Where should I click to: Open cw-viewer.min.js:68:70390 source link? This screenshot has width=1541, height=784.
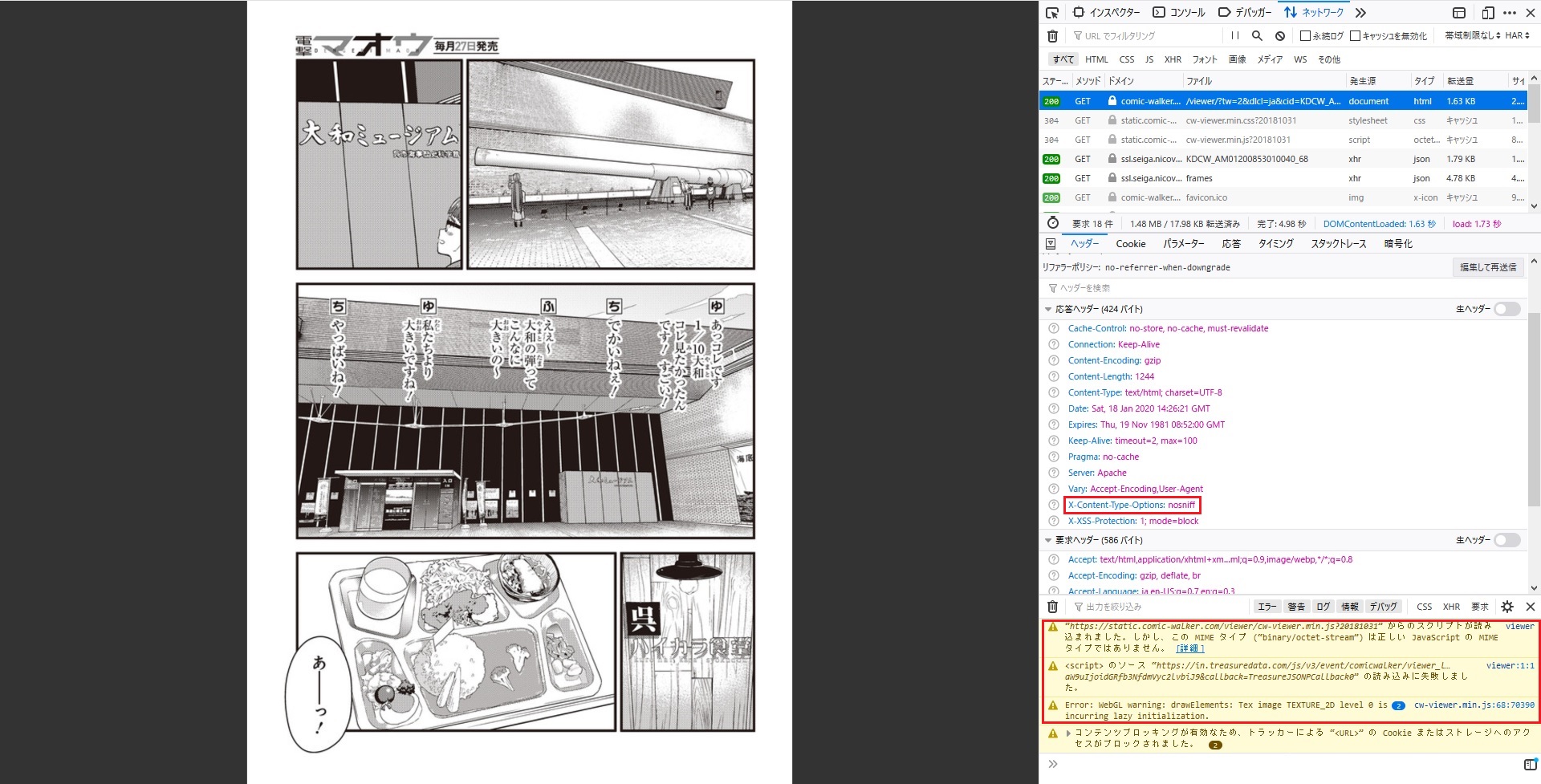pos(1474,705)
